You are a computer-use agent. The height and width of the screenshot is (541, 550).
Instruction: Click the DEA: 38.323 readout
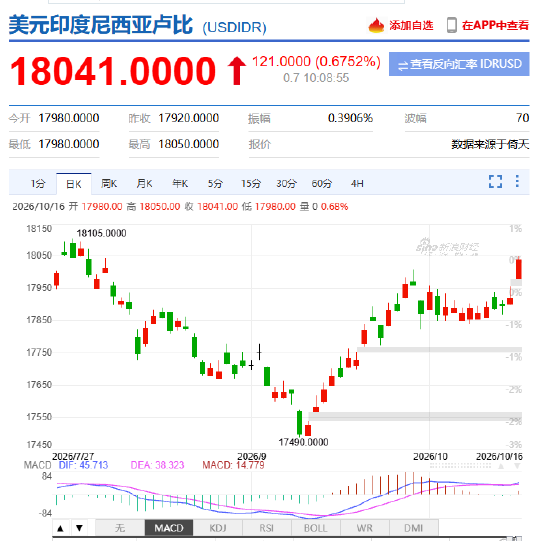(157, 465)
